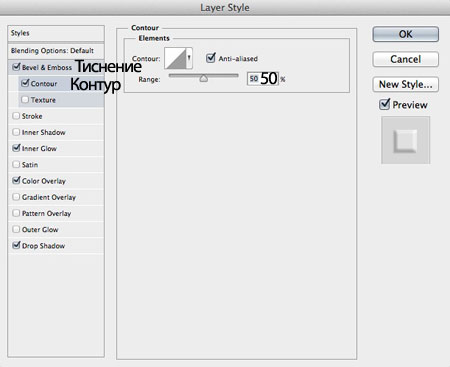
Task: Uncheck the Contour effect checkbox
Action: tap(25, 83)
